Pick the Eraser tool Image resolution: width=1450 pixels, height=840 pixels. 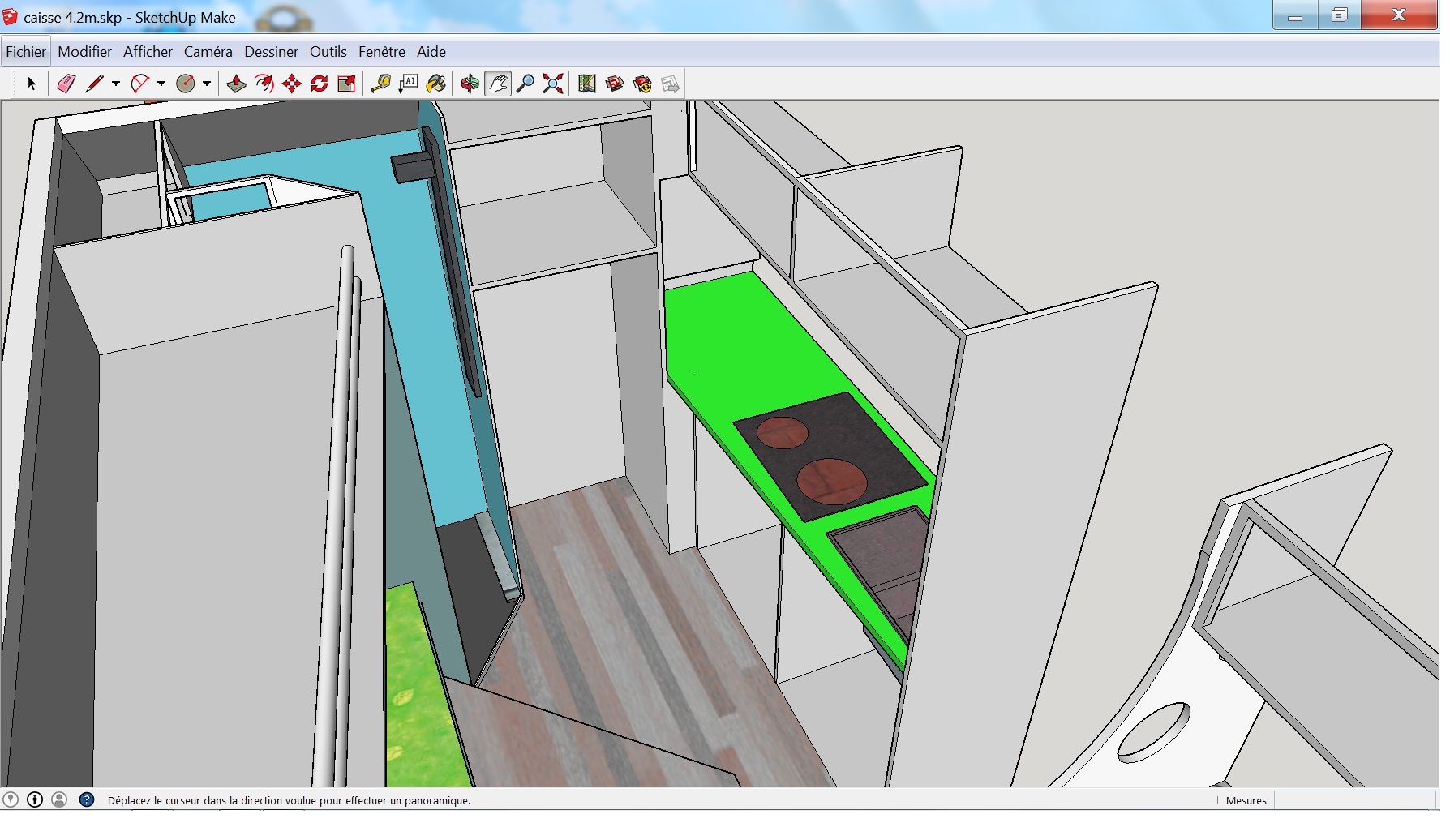pos(66,84)
